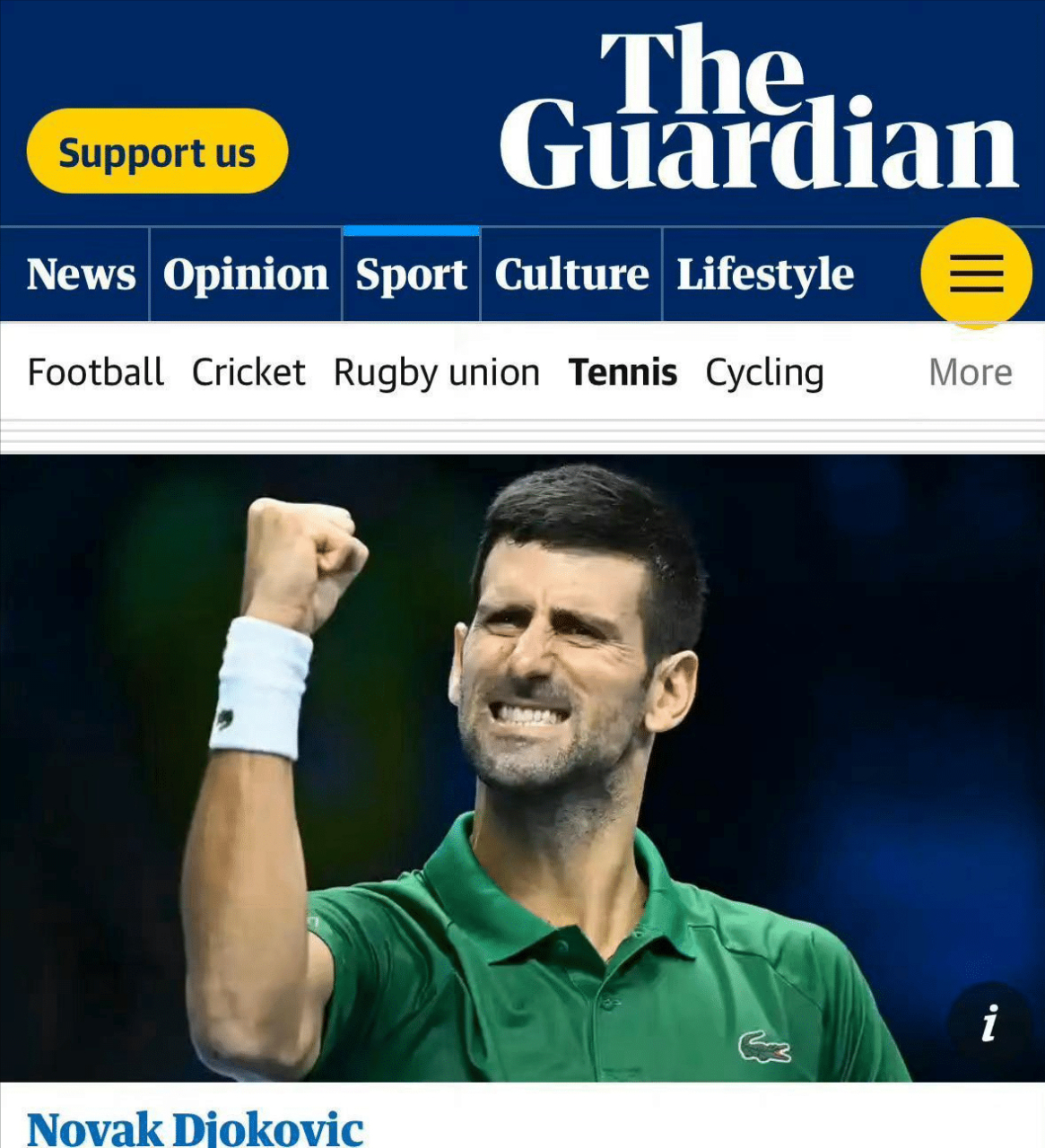Click the article's main photo

[x=522, y=769]
